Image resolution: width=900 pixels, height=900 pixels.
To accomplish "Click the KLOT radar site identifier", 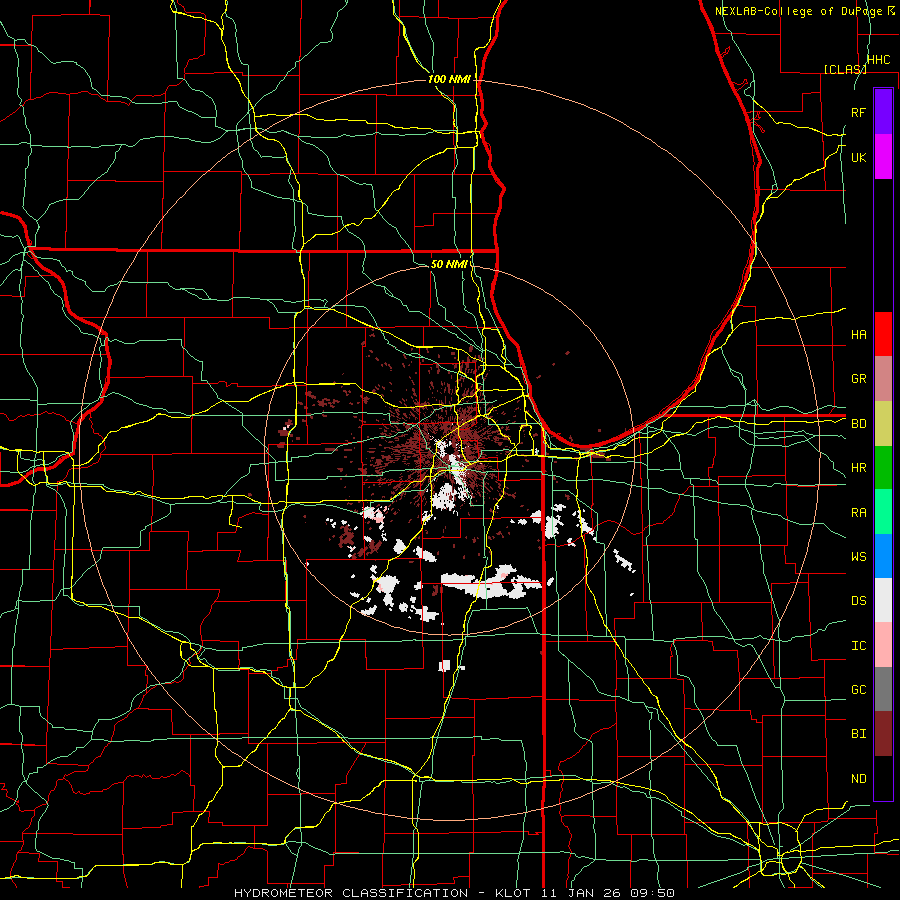I will 513,893.
